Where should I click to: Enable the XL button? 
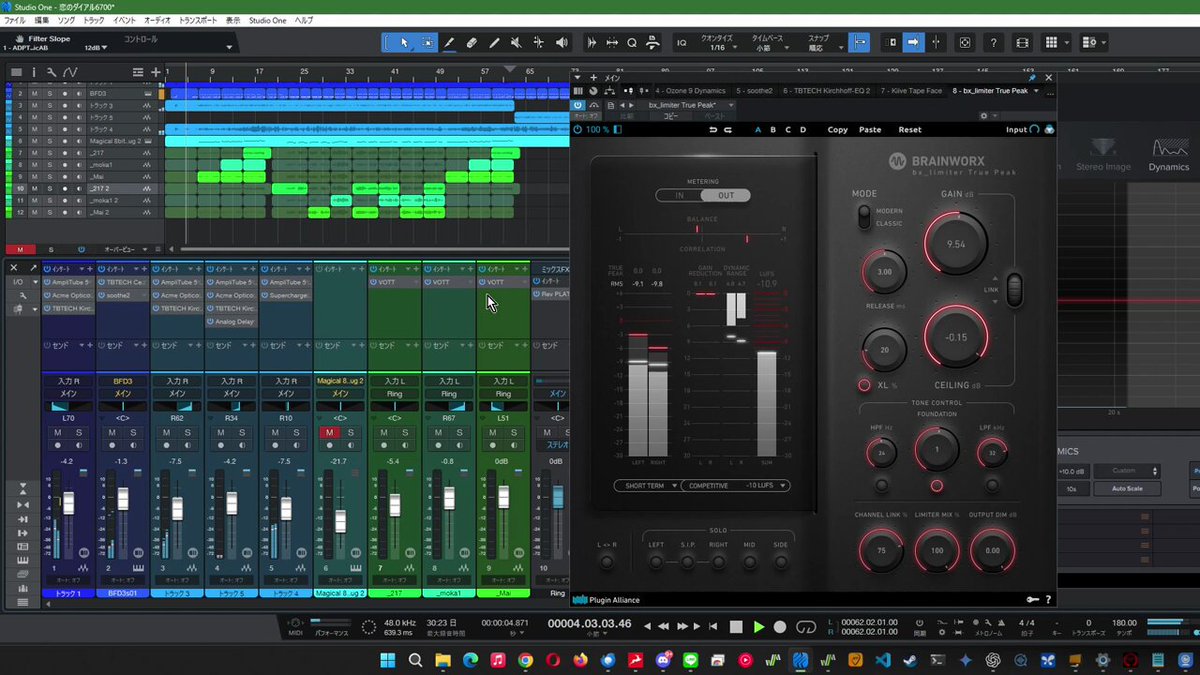(863, 385)
